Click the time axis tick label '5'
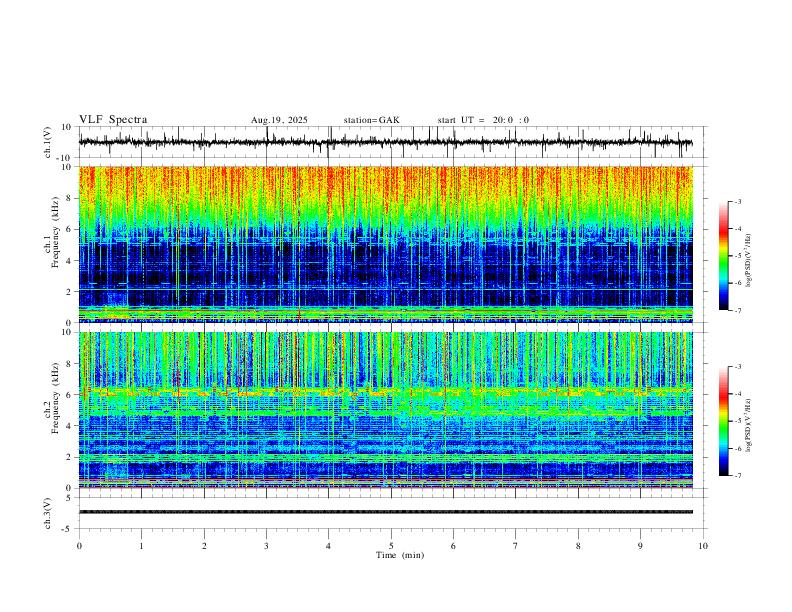792x612 pixels. [391, 546]
